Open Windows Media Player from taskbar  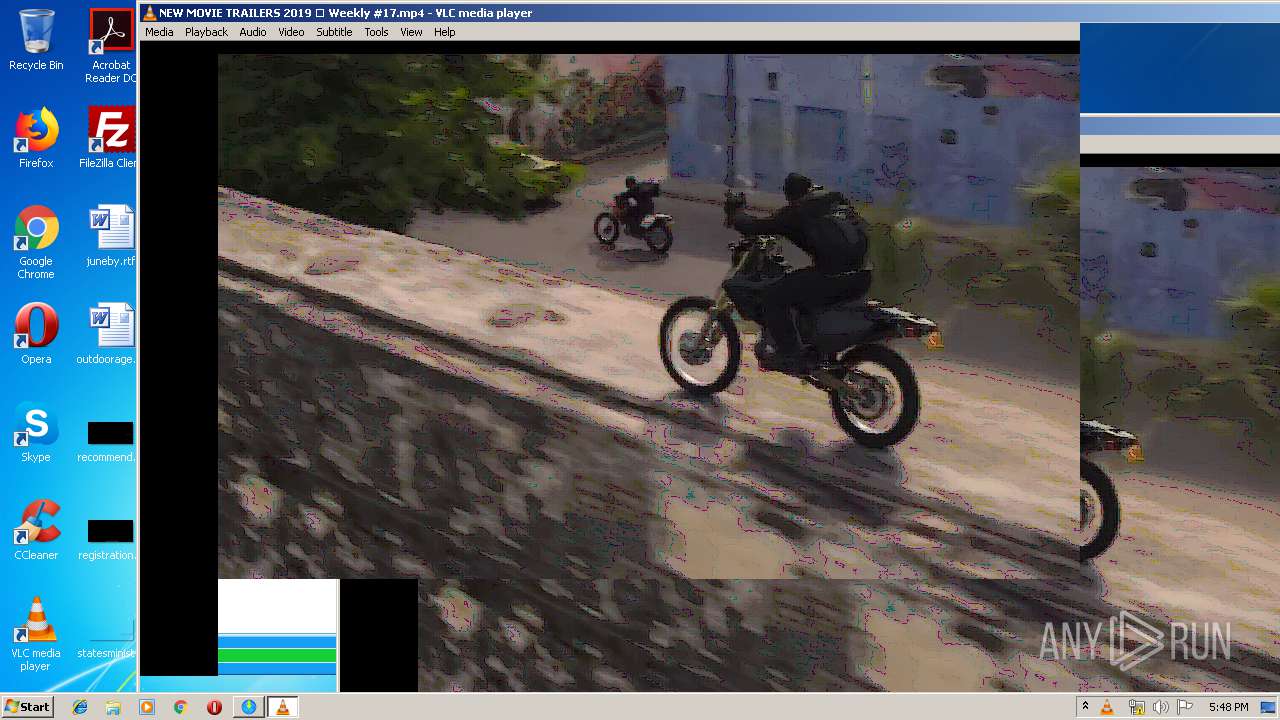[x=147, y=707]
